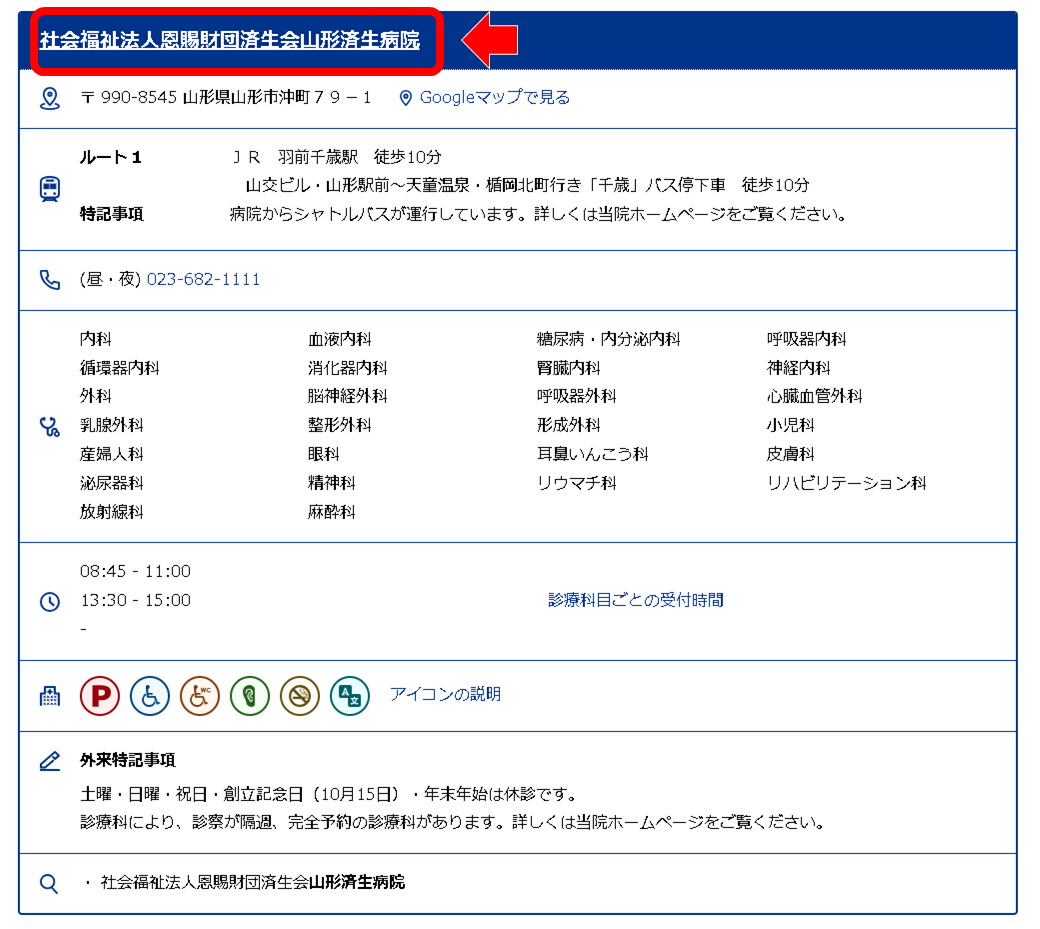Open the アイコンの説明 link
1040x929 pixels.
[445, 694]
